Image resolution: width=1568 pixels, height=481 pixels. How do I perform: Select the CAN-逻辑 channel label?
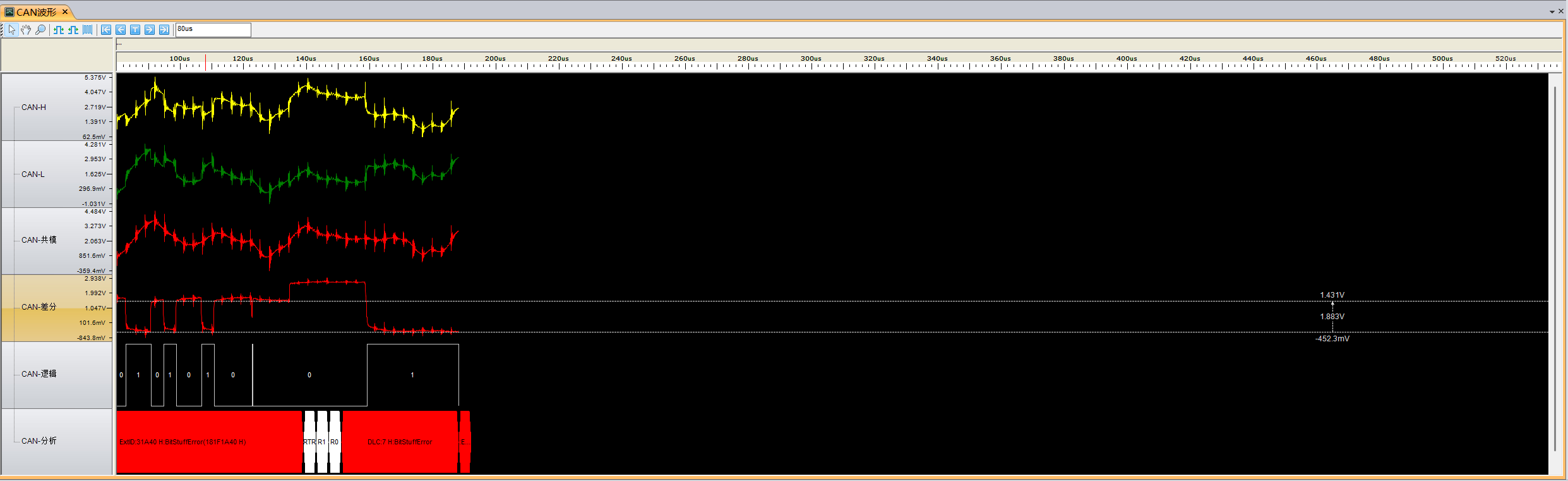pyautogui.click(x=39, y=374)
